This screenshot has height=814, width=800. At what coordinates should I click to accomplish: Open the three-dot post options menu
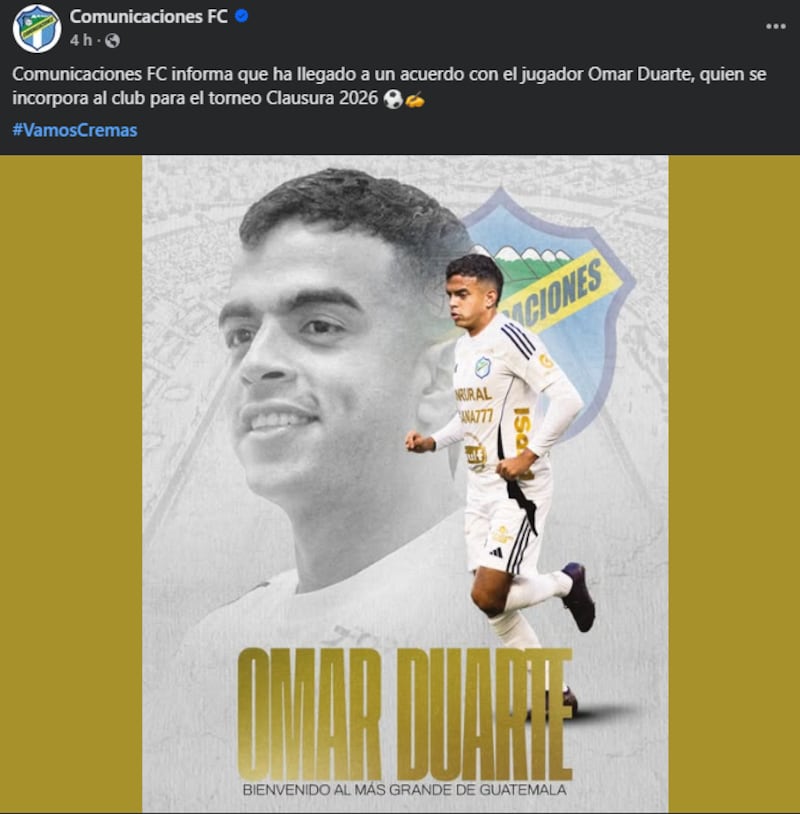coord(776,26)
